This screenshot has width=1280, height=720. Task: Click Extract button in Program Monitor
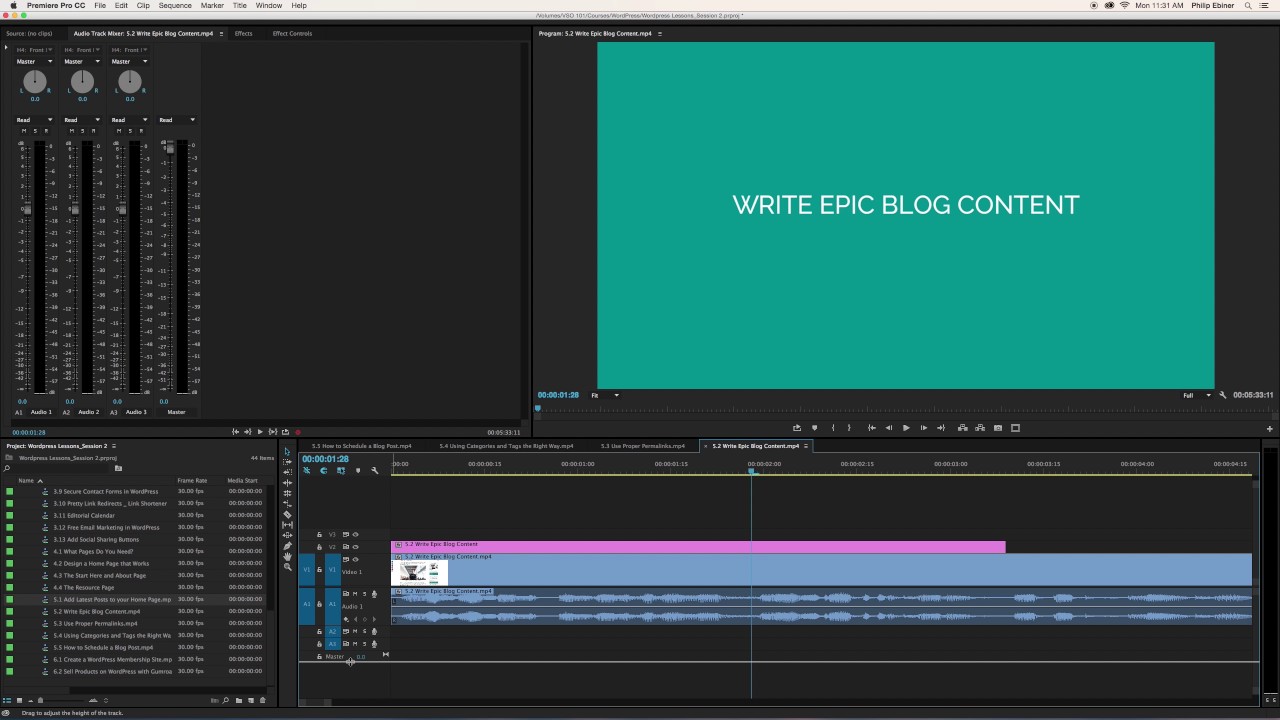pos(980,428)
